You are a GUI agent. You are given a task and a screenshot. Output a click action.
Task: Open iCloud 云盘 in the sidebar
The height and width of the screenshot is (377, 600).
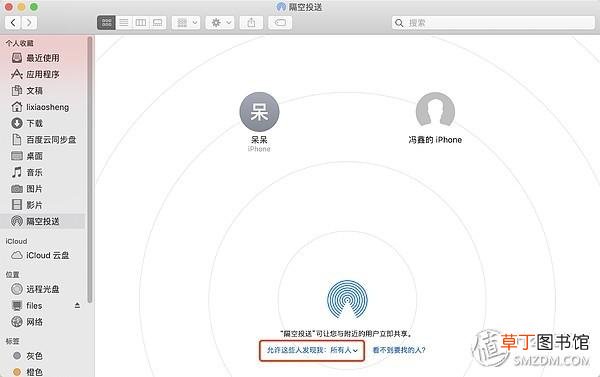pyautogui.click(x=42, y=255)
